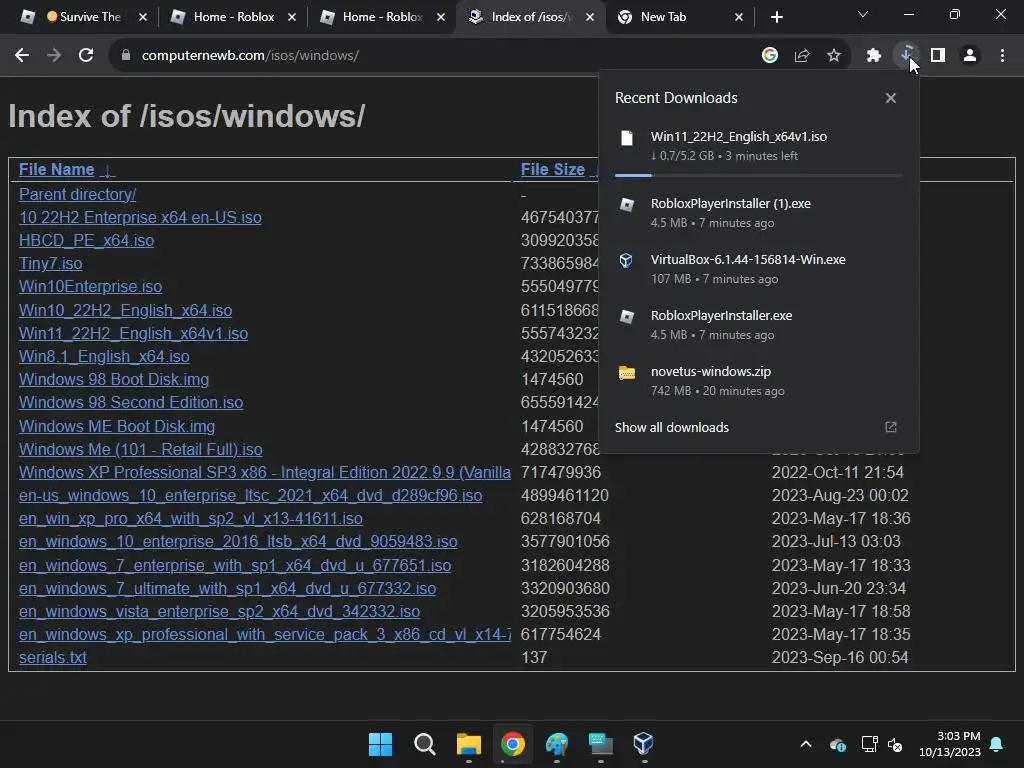Open the Chrome profile icon

(x=970, y=56)
